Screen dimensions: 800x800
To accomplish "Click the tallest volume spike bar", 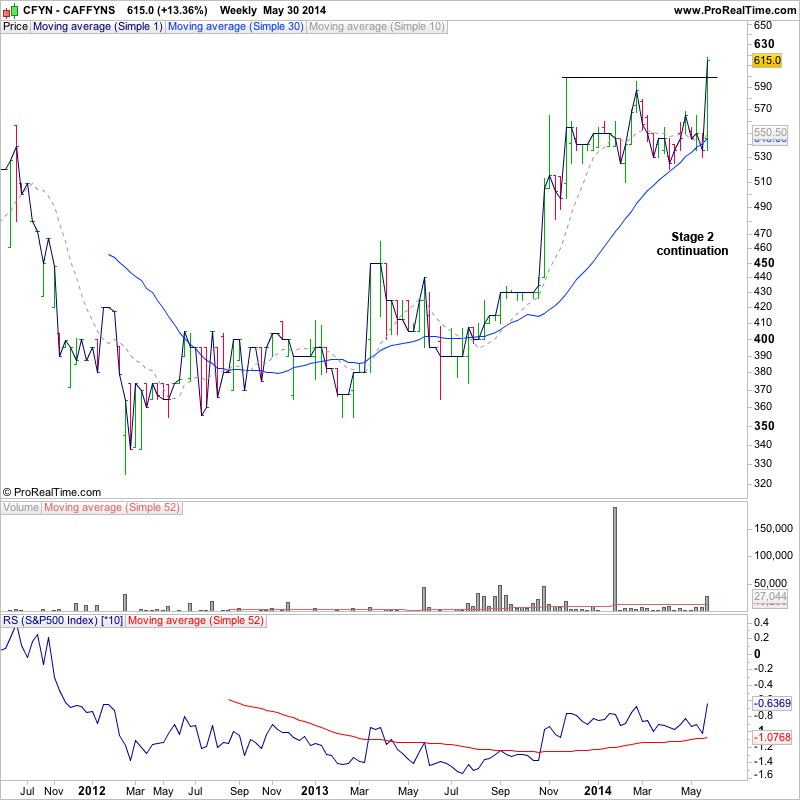I will point(615,558).
